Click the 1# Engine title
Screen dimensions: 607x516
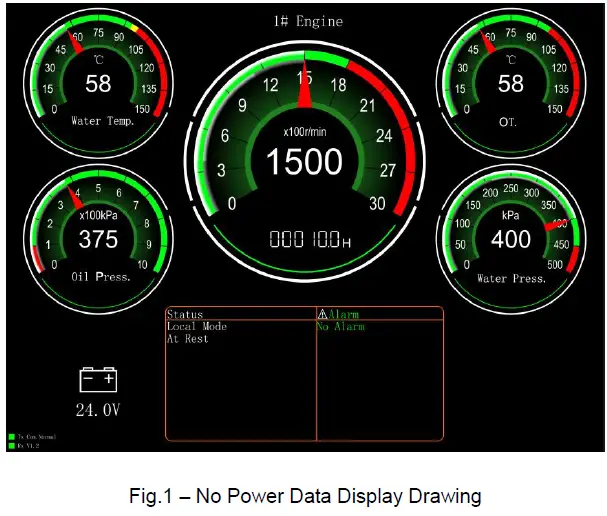pyautogui.click(x=309, y=21)
